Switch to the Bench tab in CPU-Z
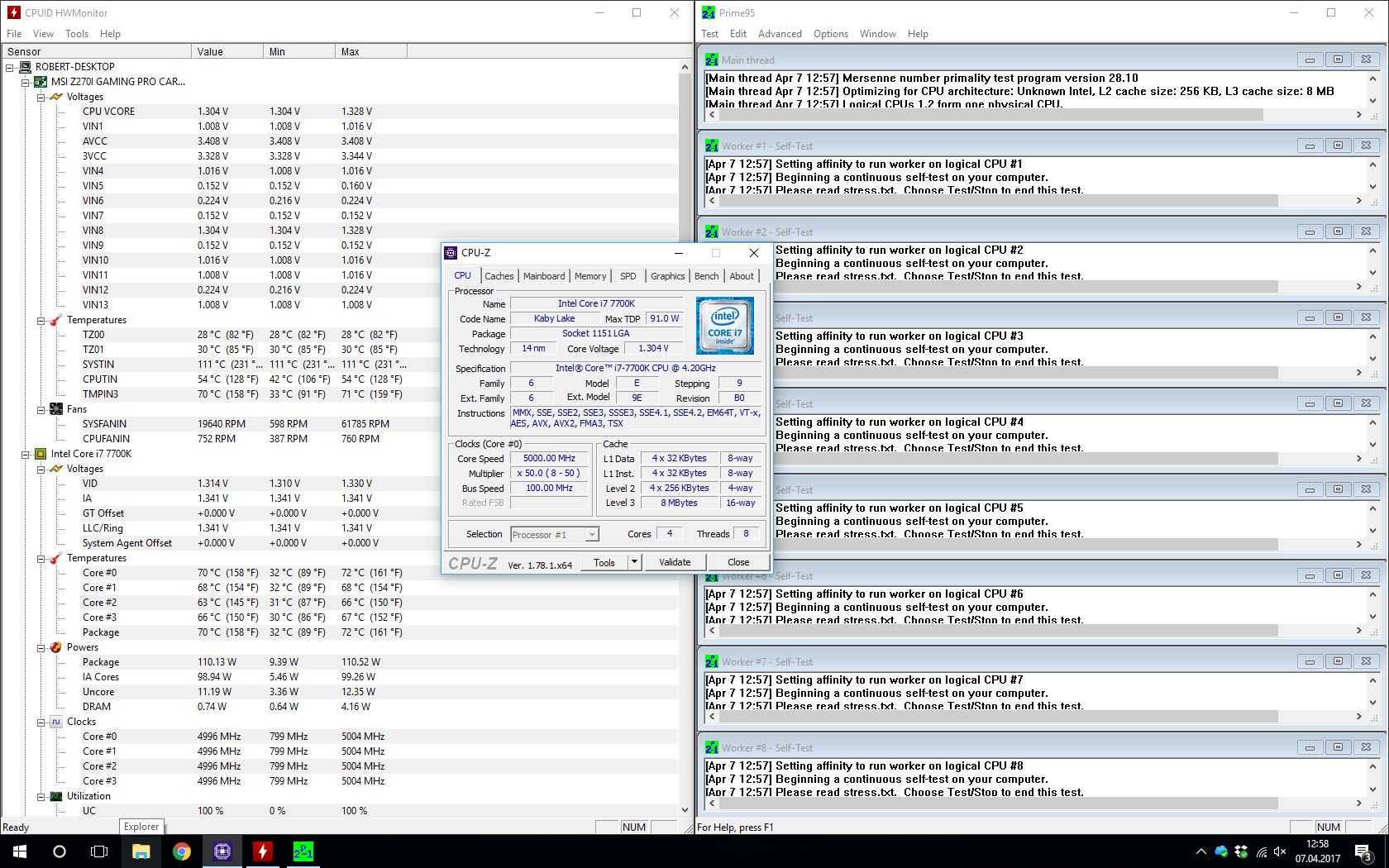Screen dimensions: 1389x868 (706, 276)
